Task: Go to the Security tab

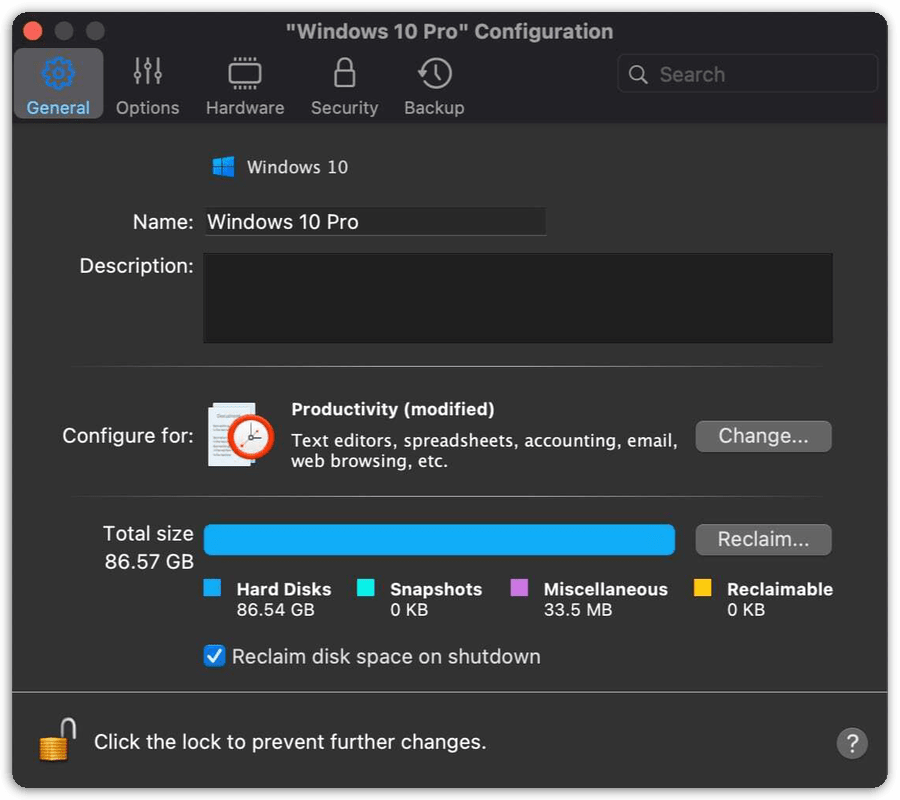Action: tap(344, 86)
